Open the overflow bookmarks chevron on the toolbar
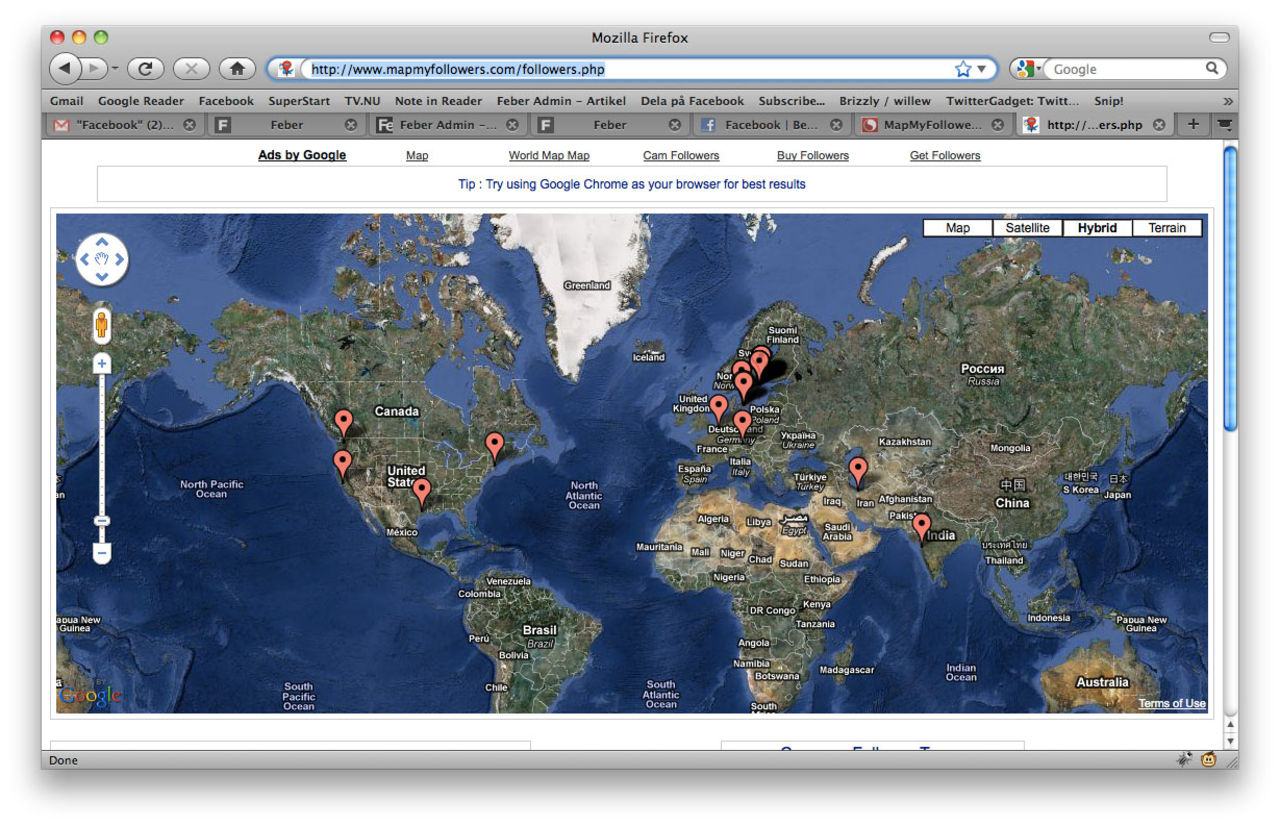 [1227, 101]
